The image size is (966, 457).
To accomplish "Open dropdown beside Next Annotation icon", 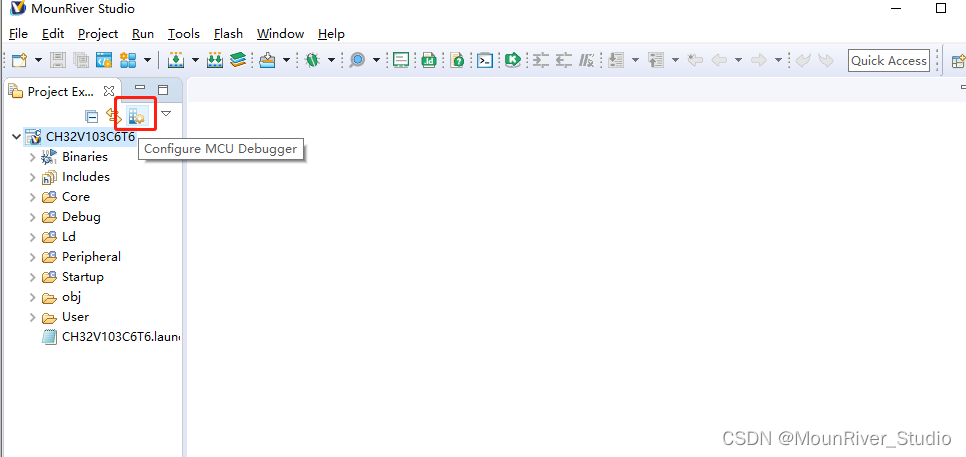I will (x=635, y=60).
